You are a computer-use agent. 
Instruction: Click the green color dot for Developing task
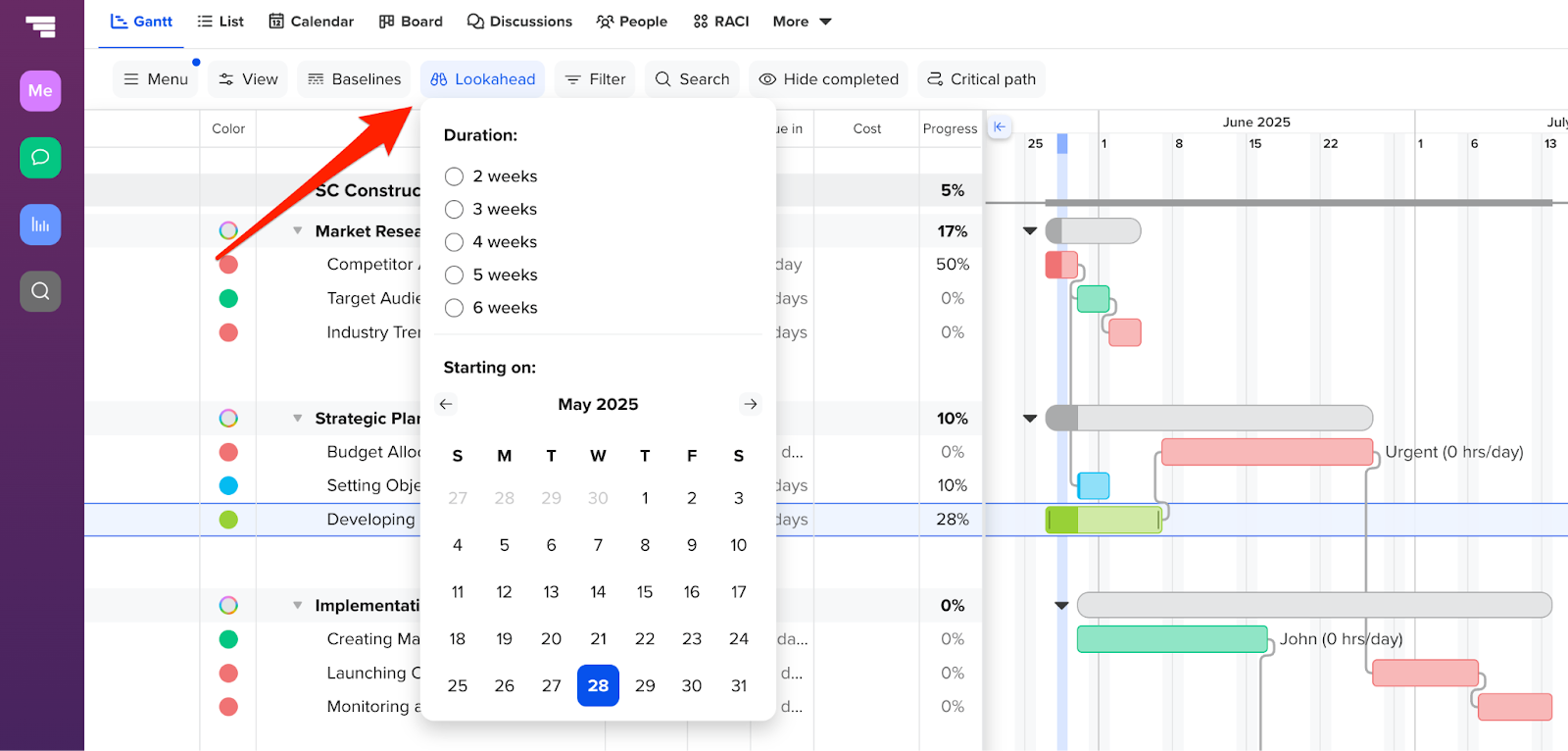tap(228, 520)
